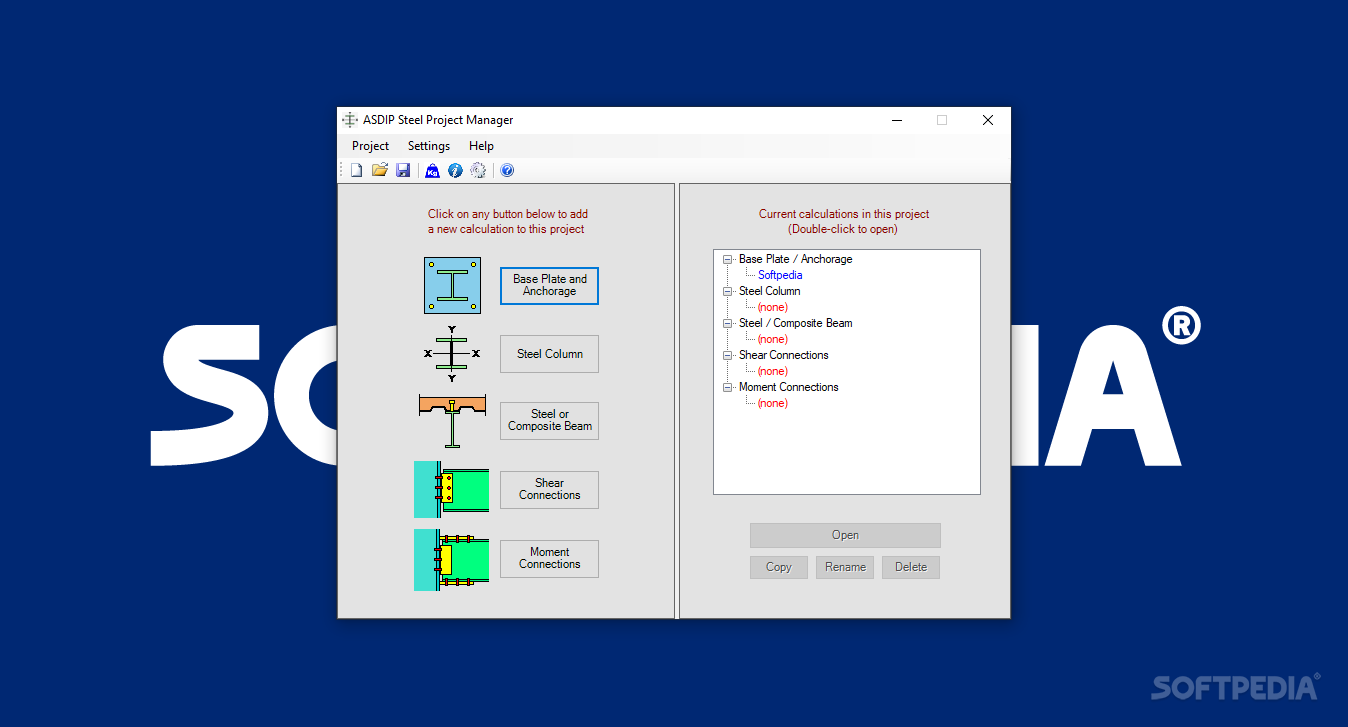
Task: Click the Ksi units weight icon
Action: point(432,171)
